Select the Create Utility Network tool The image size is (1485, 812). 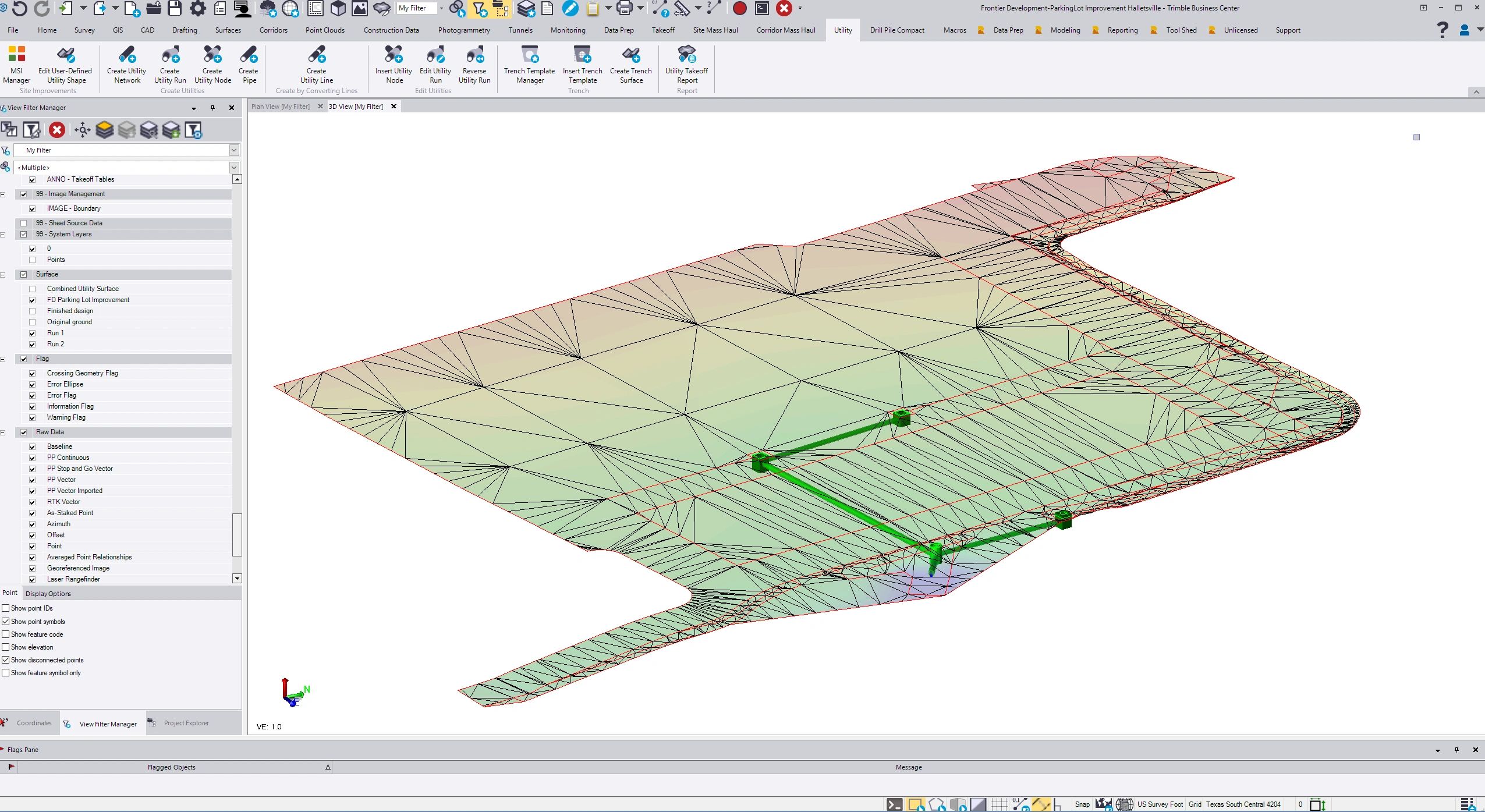click(x=126, y=64)
